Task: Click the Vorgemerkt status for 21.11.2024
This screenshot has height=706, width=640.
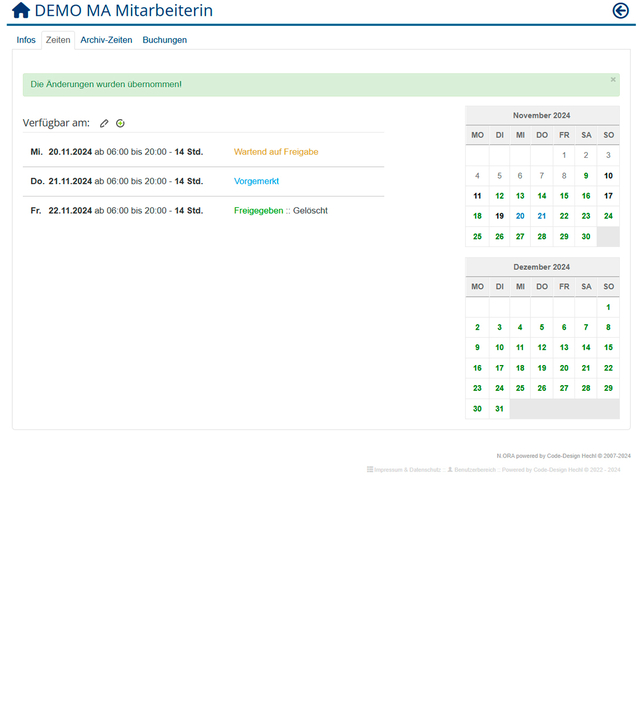Action: [256, 181]
